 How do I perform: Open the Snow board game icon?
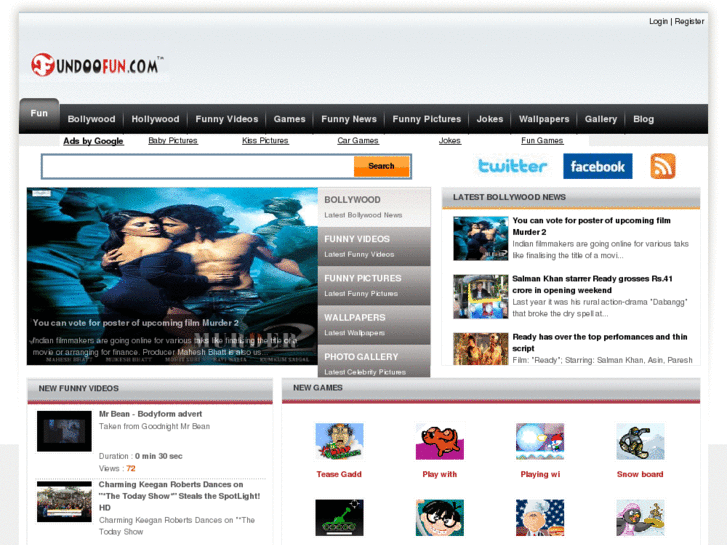(x=640, y=441)
